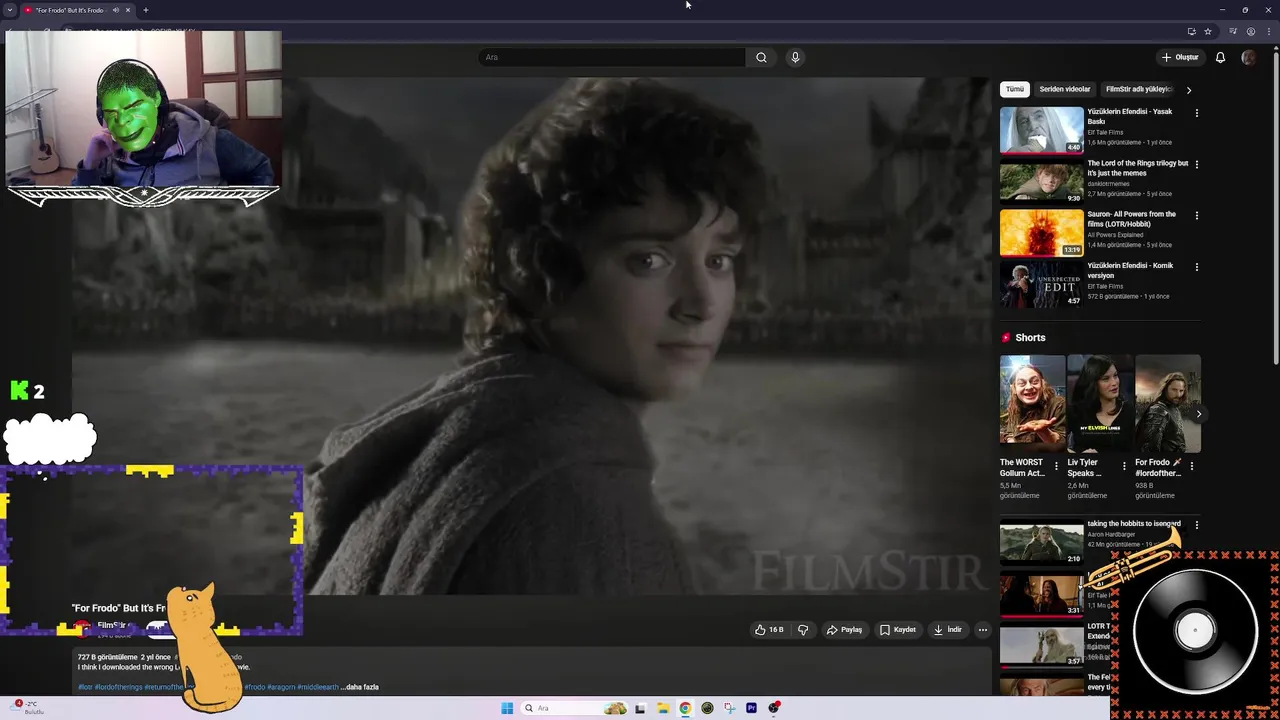This screenshot has width=1280, height=720.
Task: Like the video with the thumbs-up button
Action: click(769, 630)
